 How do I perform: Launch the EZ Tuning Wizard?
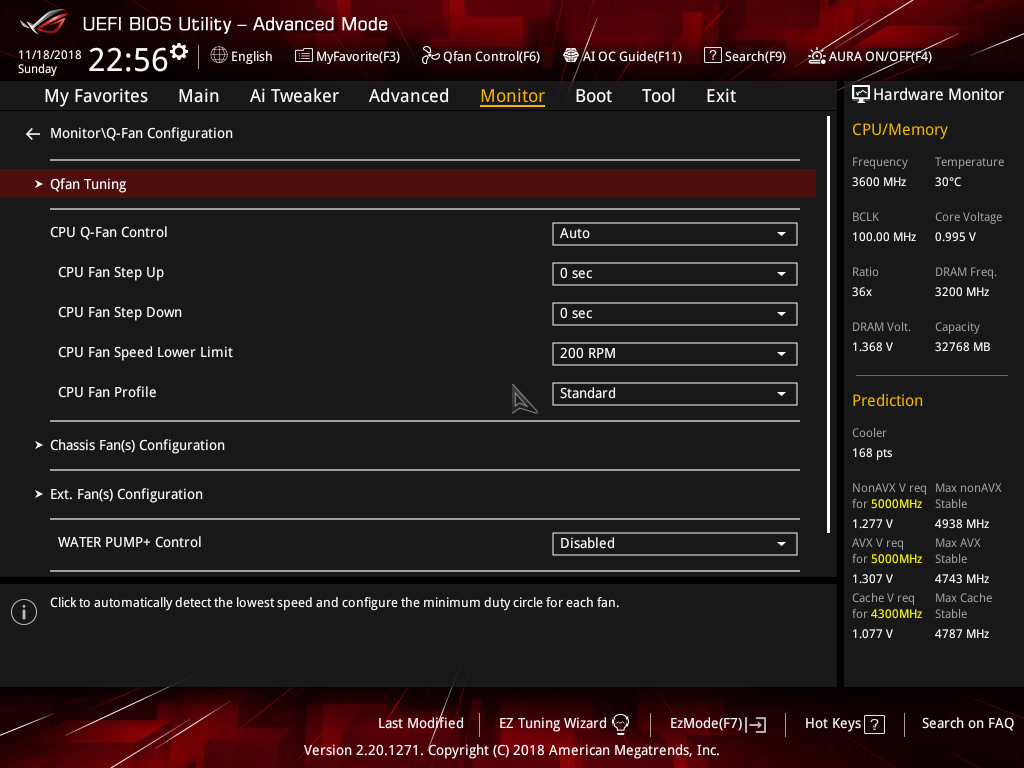tap(564, 724)
